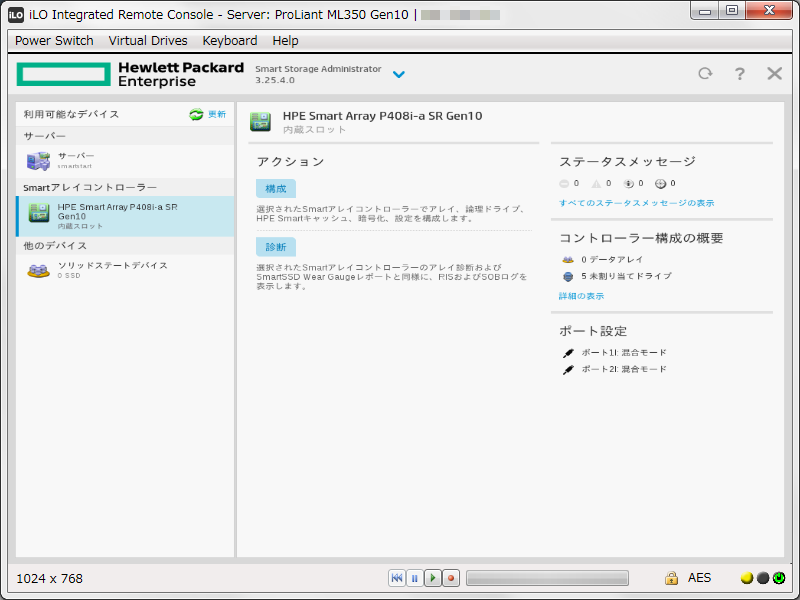800x600 pixels.
Task: Click the unassigned drives icon beside 5 未割り当てドライブ
Action: pos(568,277)
